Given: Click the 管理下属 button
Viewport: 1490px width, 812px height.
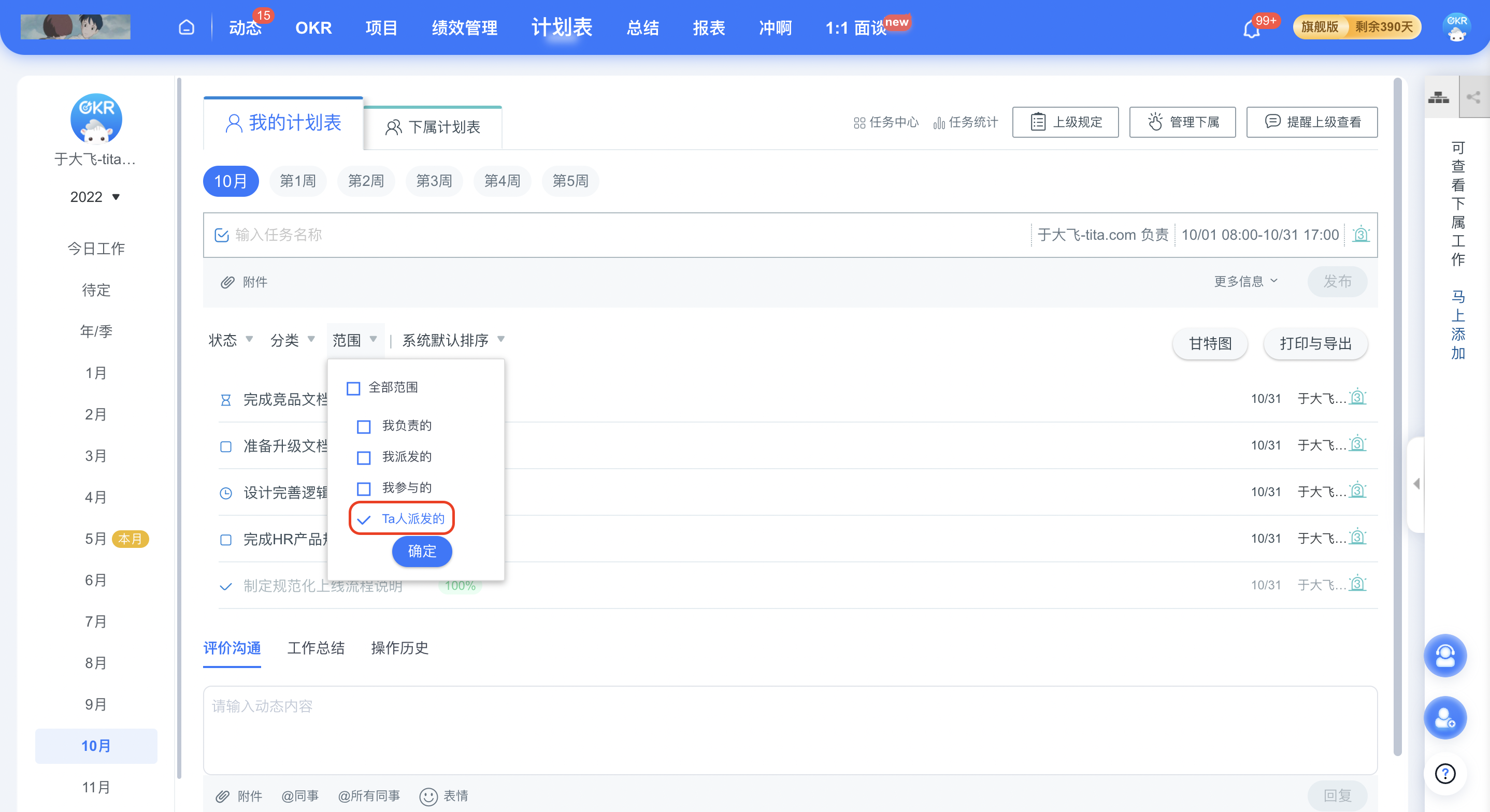Looking at the screenshot, I should coord(1182,122).
